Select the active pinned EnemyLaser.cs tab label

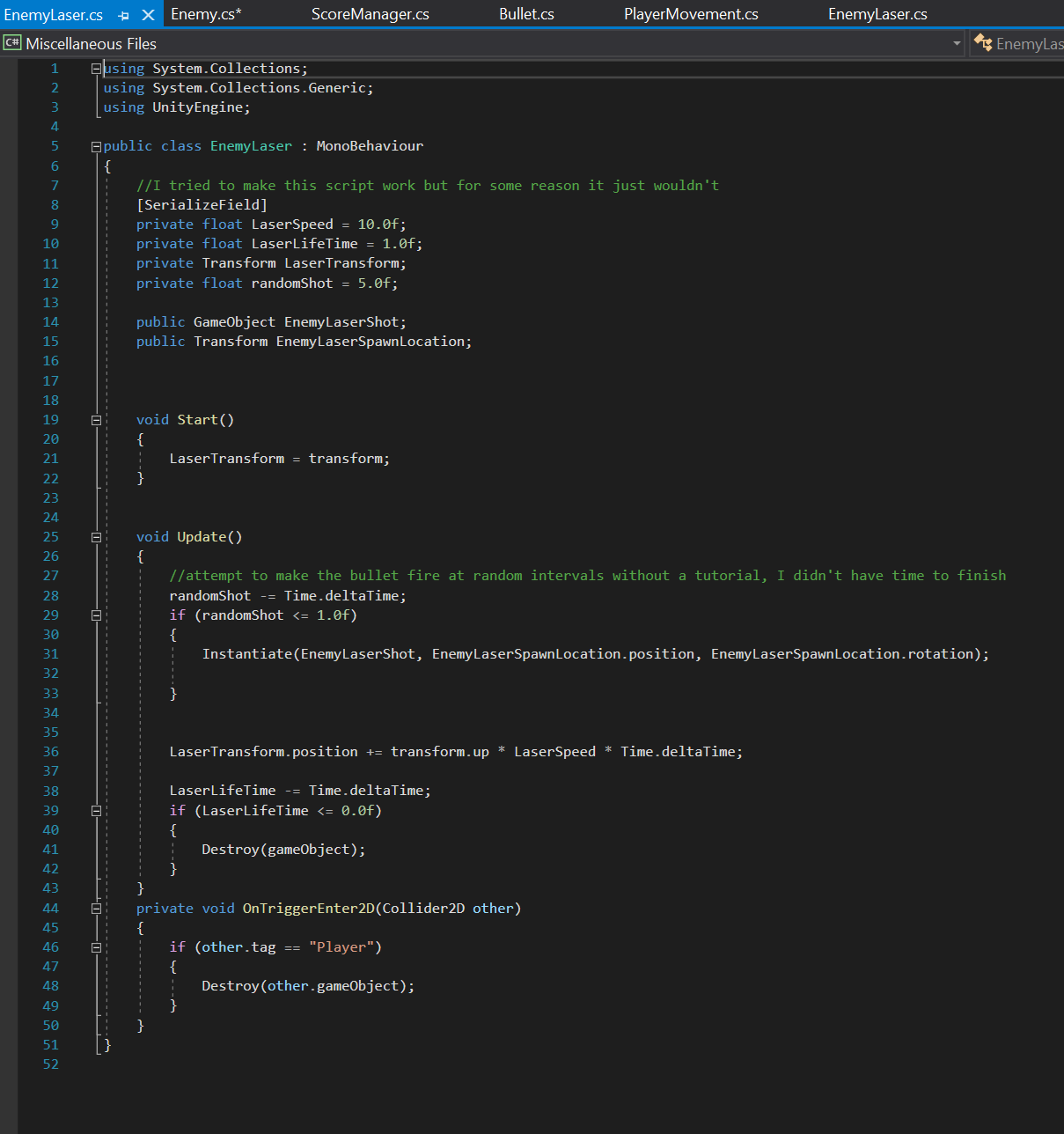(54, 15)
